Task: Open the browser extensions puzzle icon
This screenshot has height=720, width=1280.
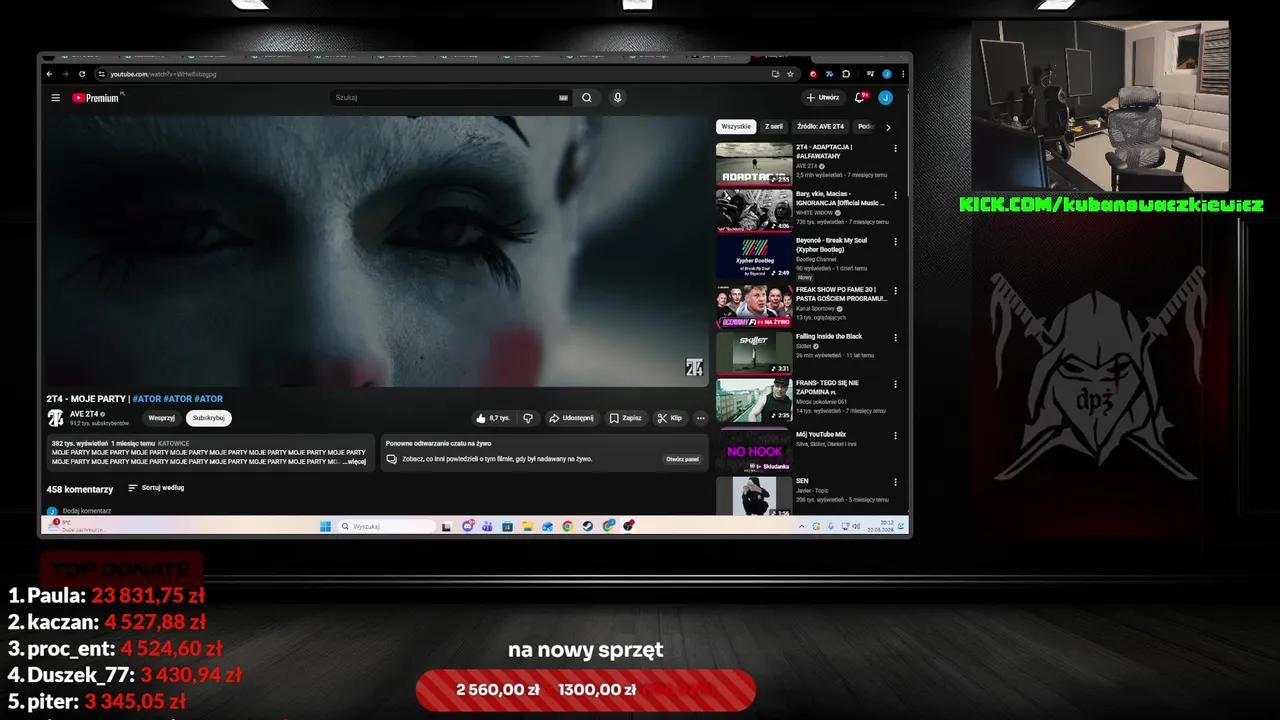Action: [846, 74]
